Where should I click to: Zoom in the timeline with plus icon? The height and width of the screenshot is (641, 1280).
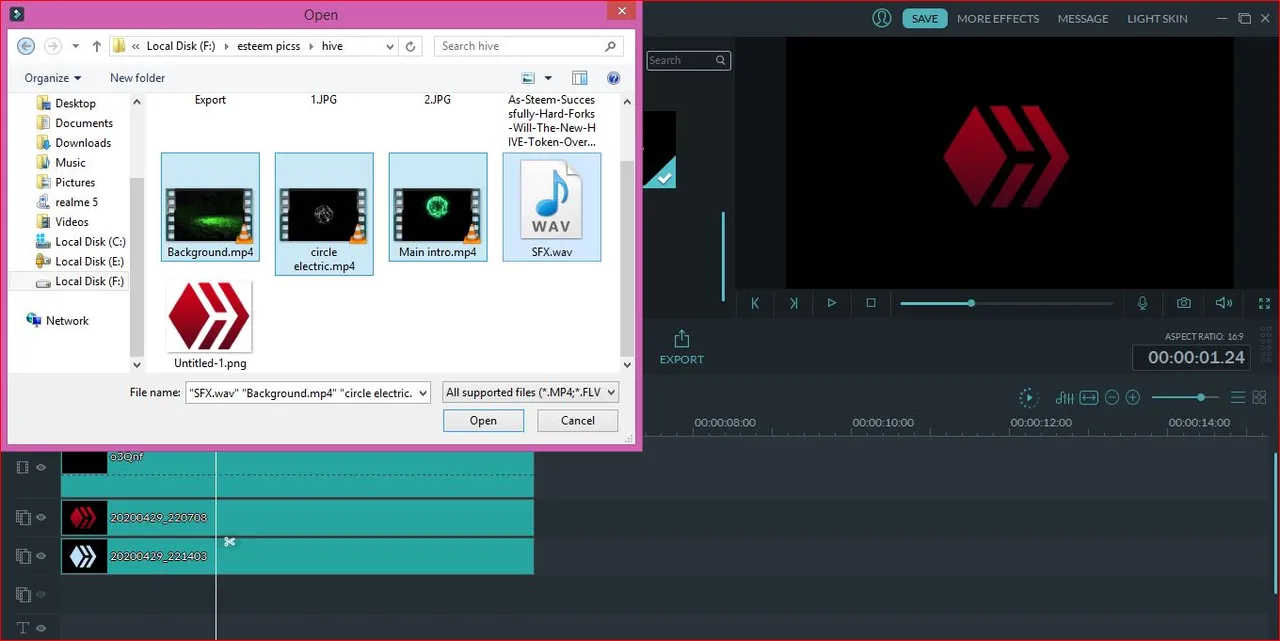point(1133,398)
